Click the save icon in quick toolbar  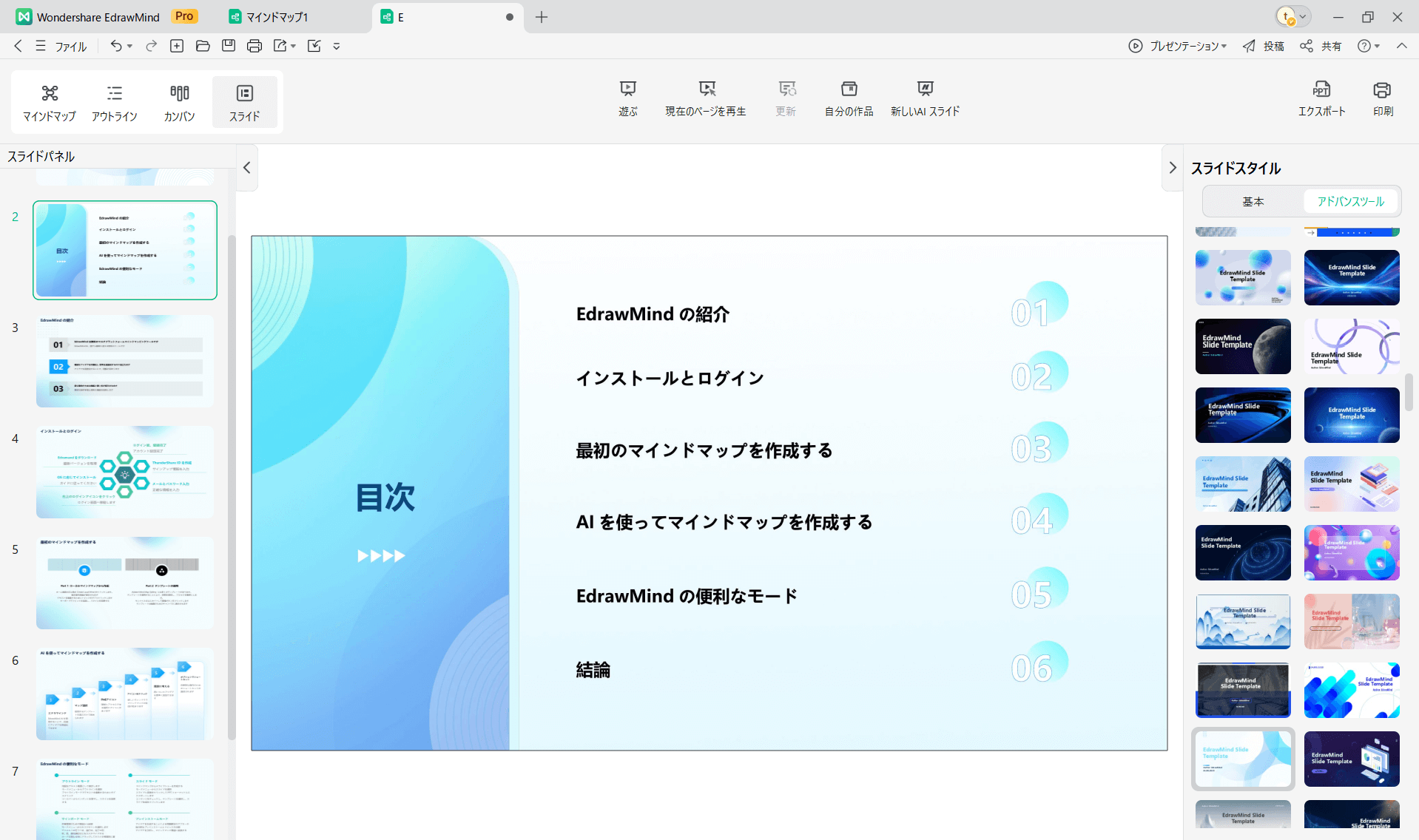pyautogui.click(x=229, y=46)
